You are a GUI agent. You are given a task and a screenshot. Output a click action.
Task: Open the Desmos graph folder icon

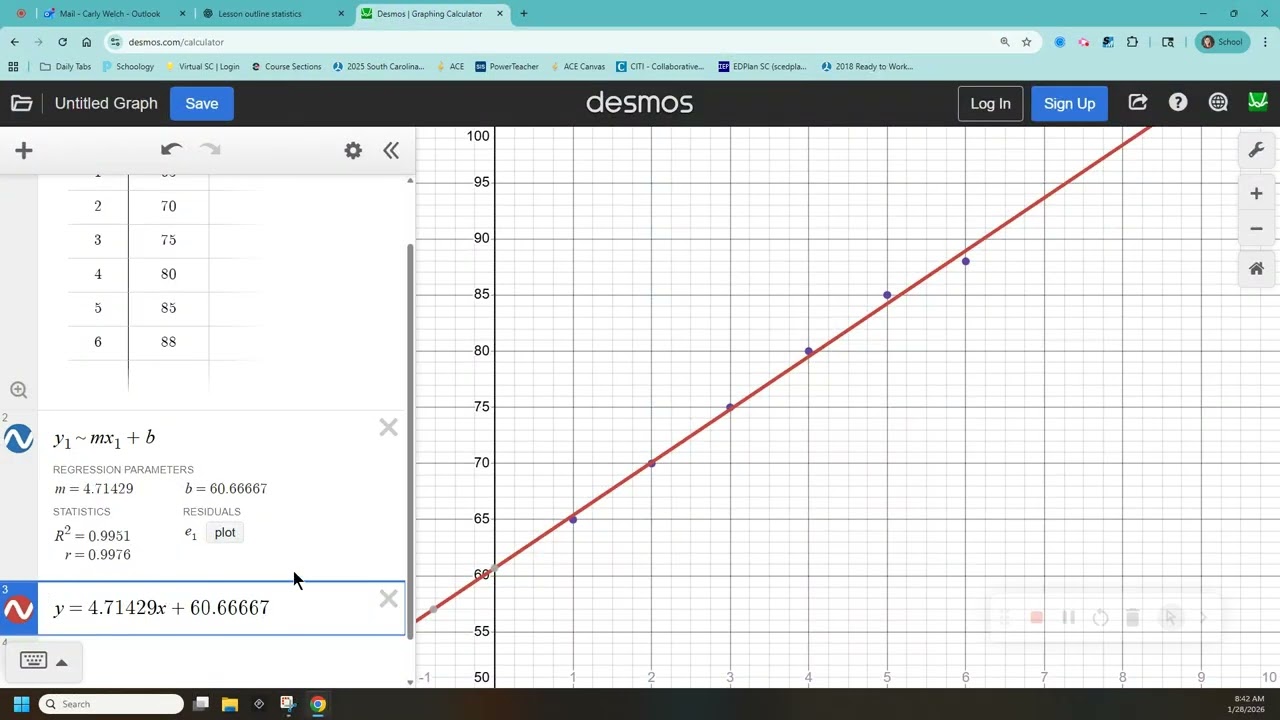coord(22,103)
